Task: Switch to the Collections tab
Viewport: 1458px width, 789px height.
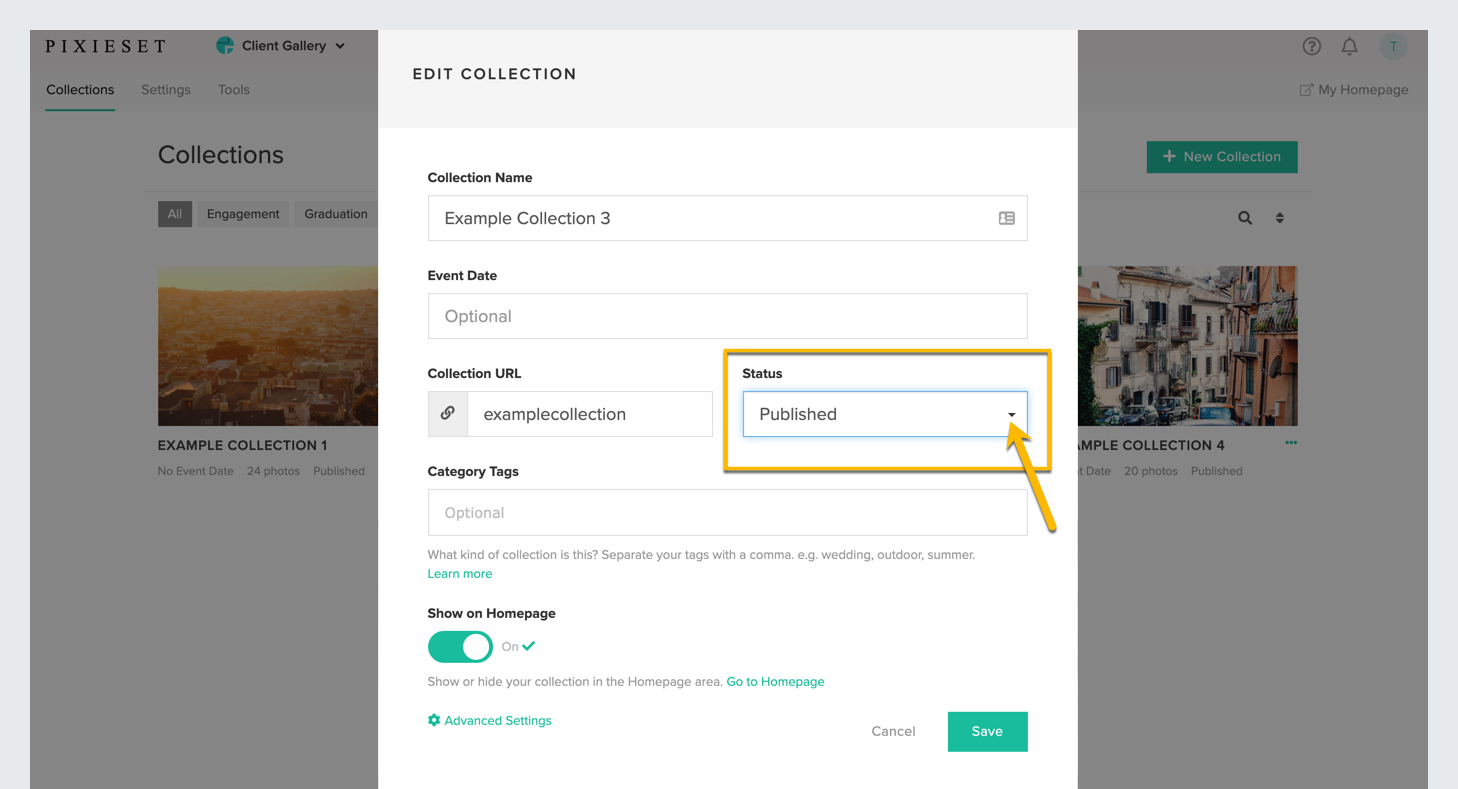Action: click(80, 90)
